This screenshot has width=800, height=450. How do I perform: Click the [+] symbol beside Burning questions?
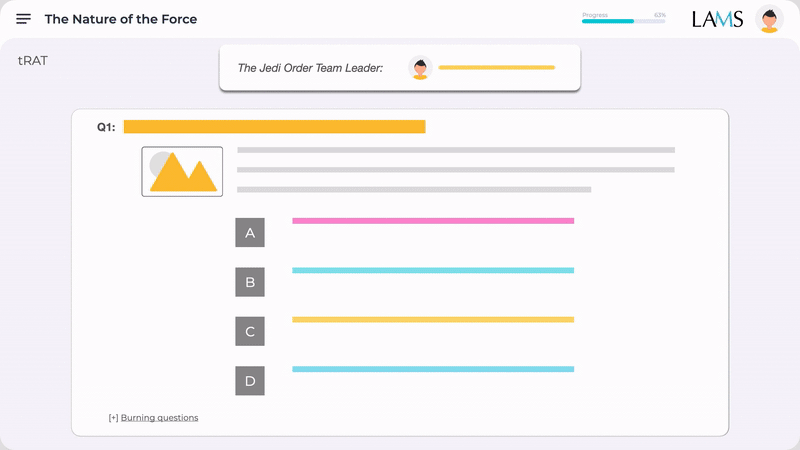click(x=113, y=418)
